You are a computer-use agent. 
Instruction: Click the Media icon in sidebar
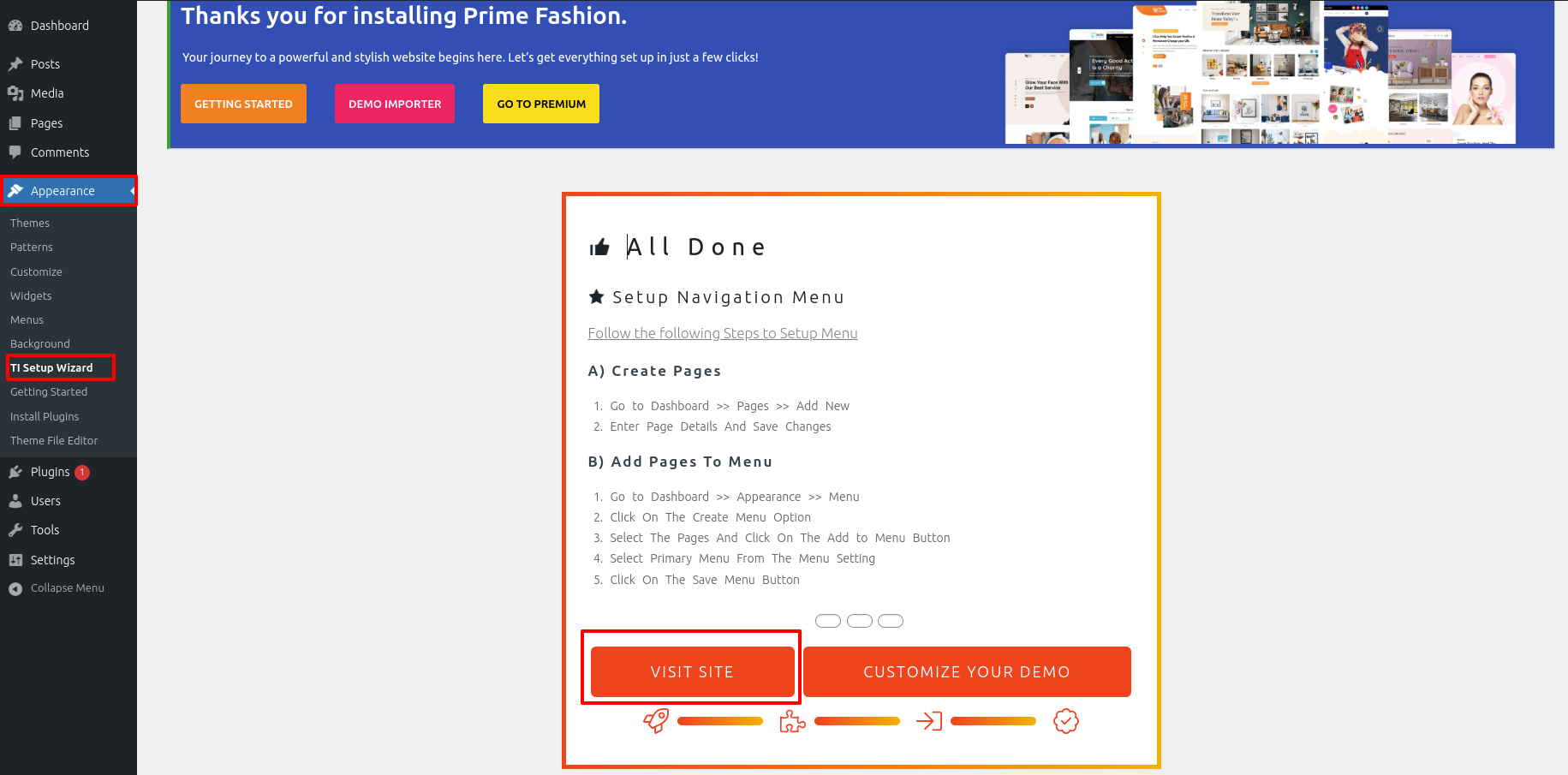[15, 93]
